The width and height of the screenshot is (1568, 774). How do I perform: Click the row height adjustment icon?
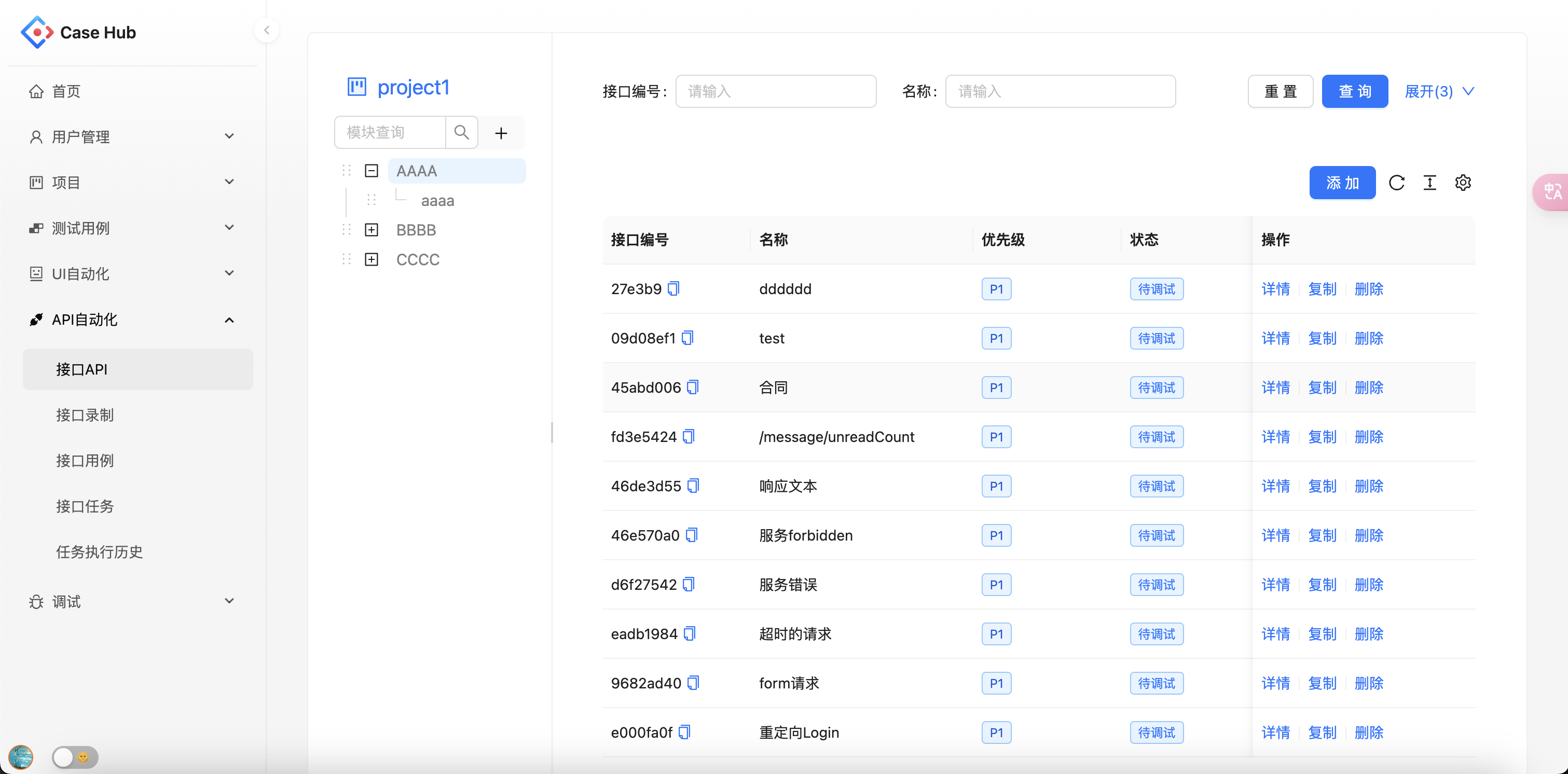click(1430, 183)
